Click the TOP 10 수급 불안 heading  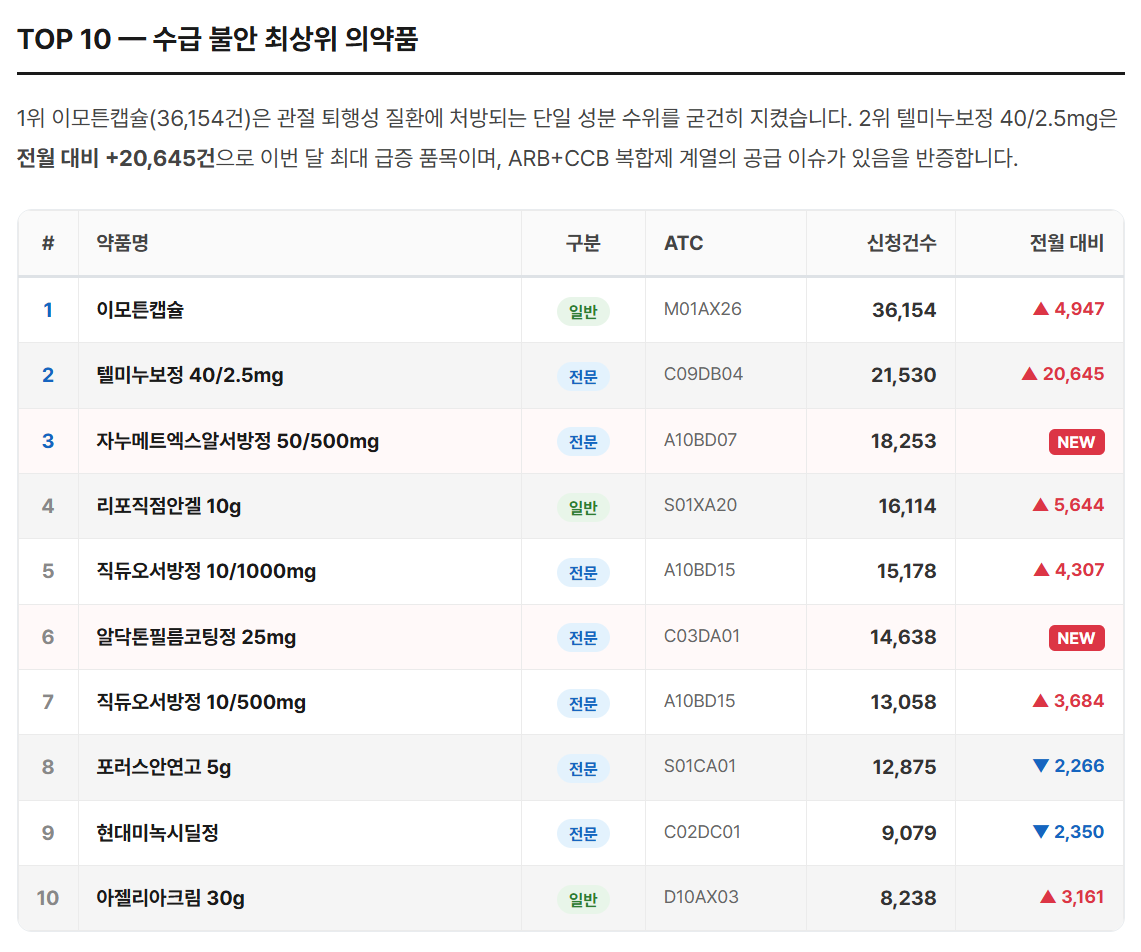pyautogui.click(x=217, y=39)
